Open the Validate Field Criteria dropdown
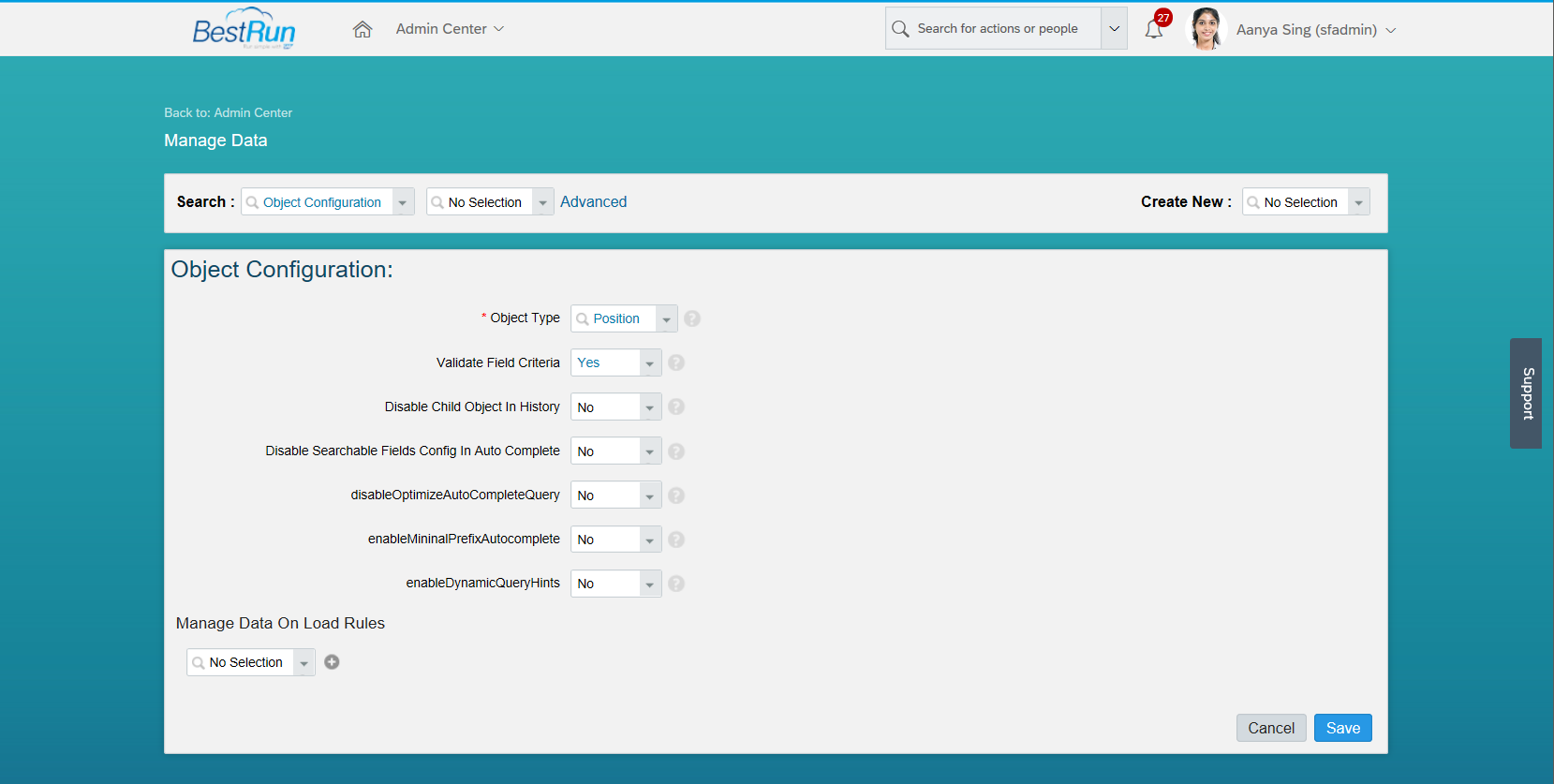 (x=650, y=362)
